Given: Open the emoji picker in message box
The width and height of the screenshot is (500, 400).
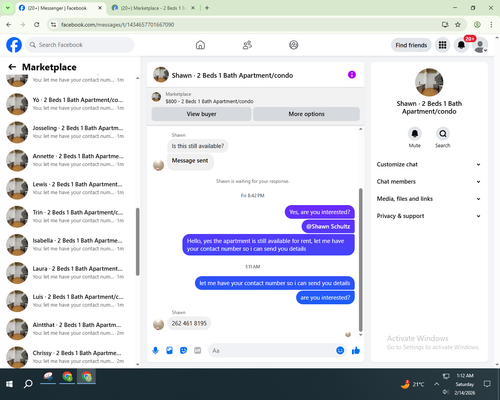Looking at the screenshot, I should point(340,350).
